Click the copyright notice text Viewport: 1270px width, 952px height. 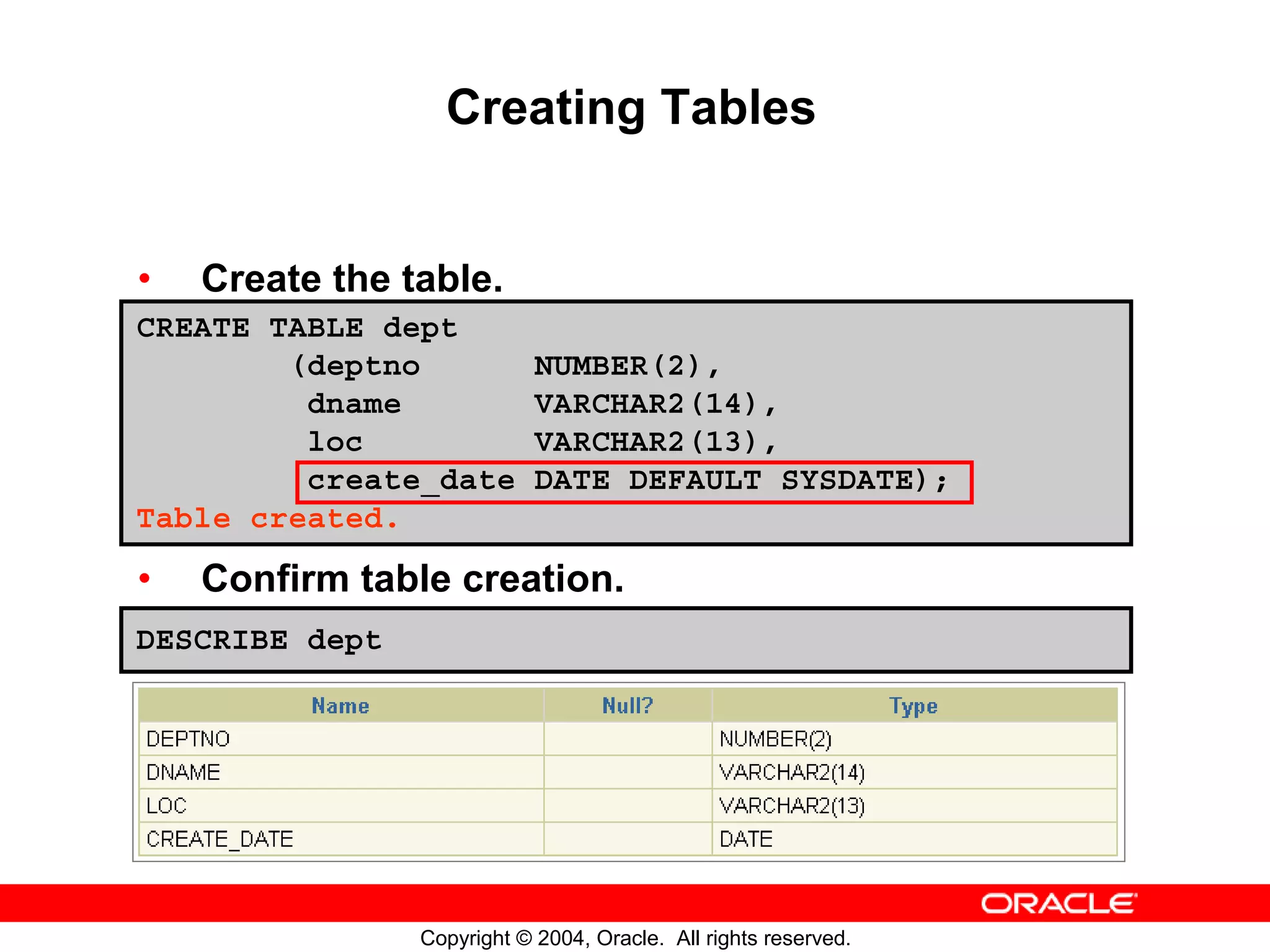635,938
